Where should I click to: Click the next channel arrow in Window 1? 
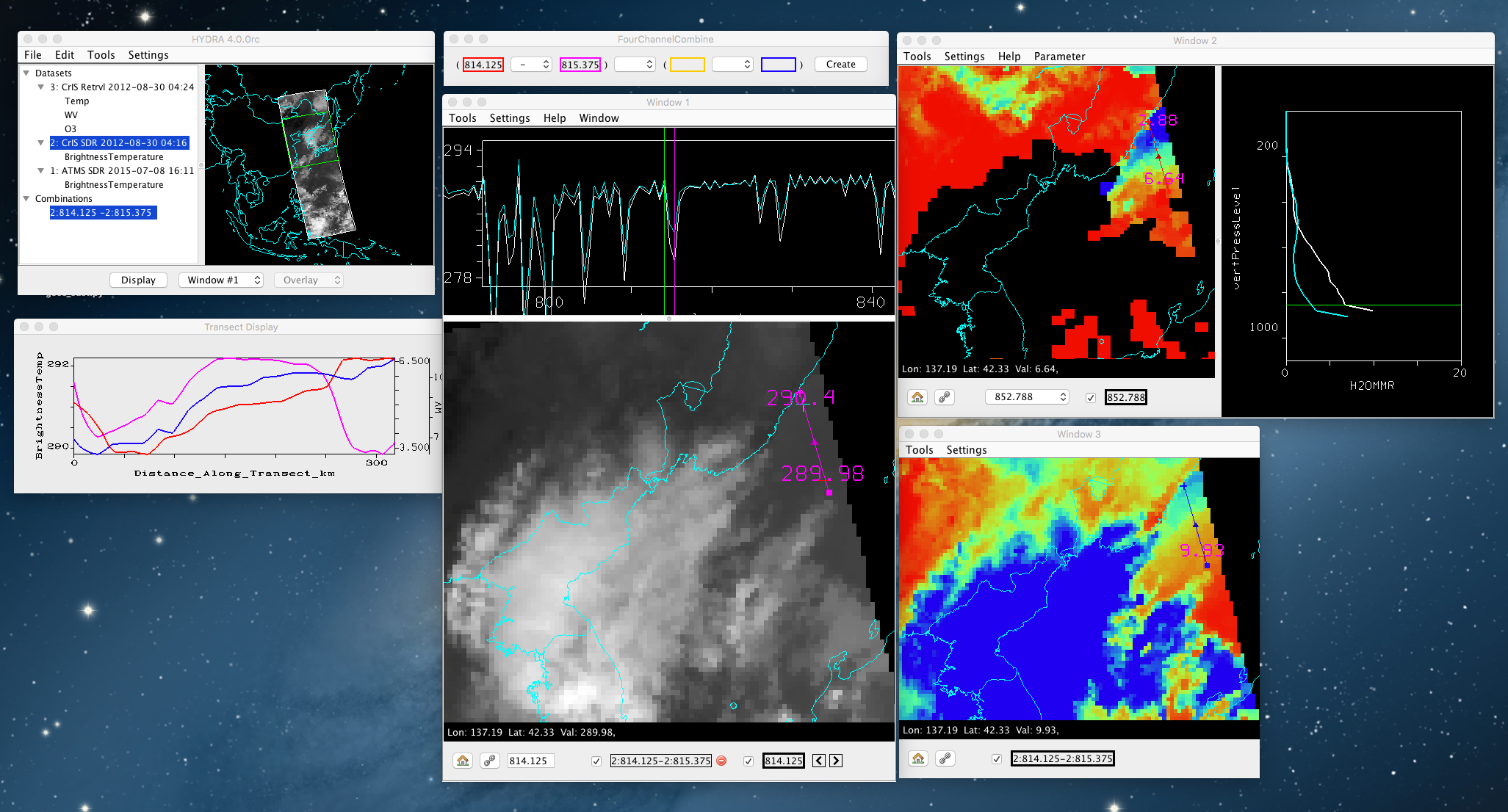pyautogui.click(x=836, y=761)
